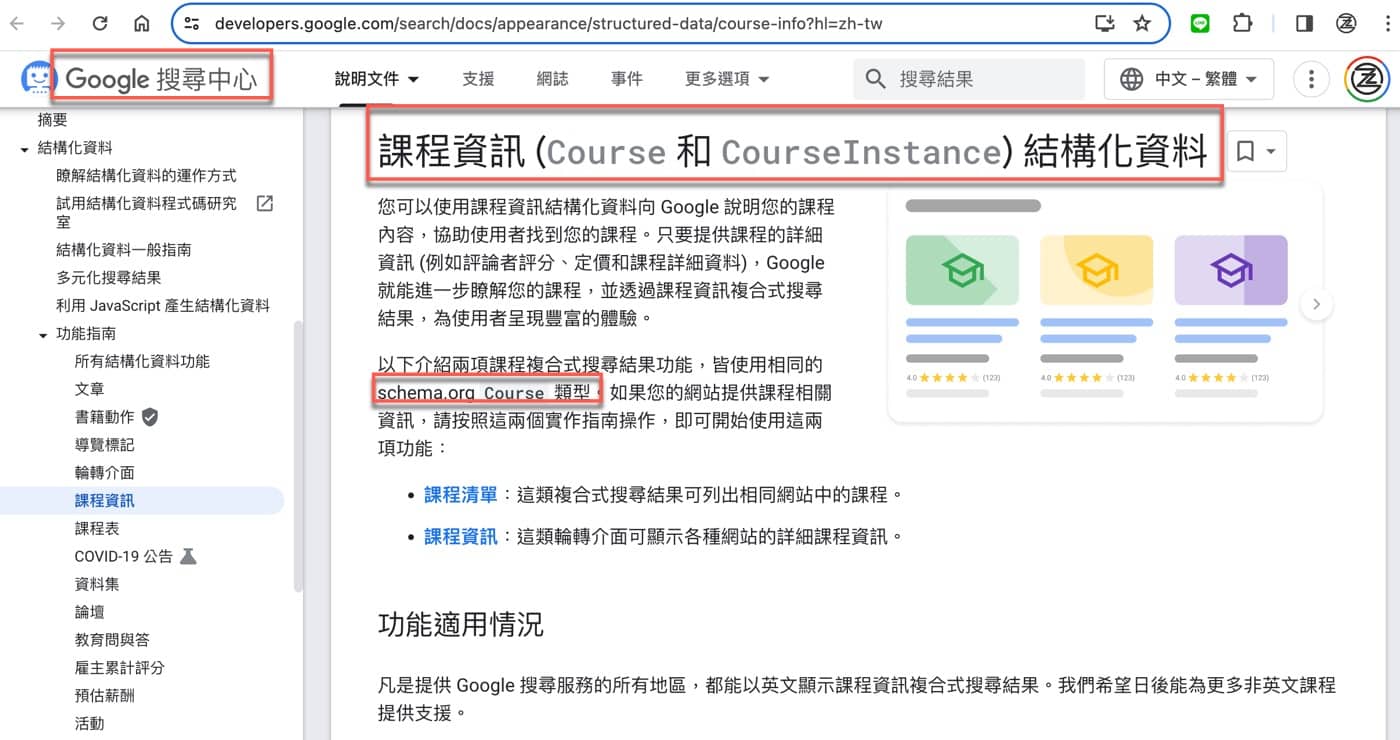Select COVID-19 公告 in the sidebar
The image size is (1400, 740).
tap(124, 556)
